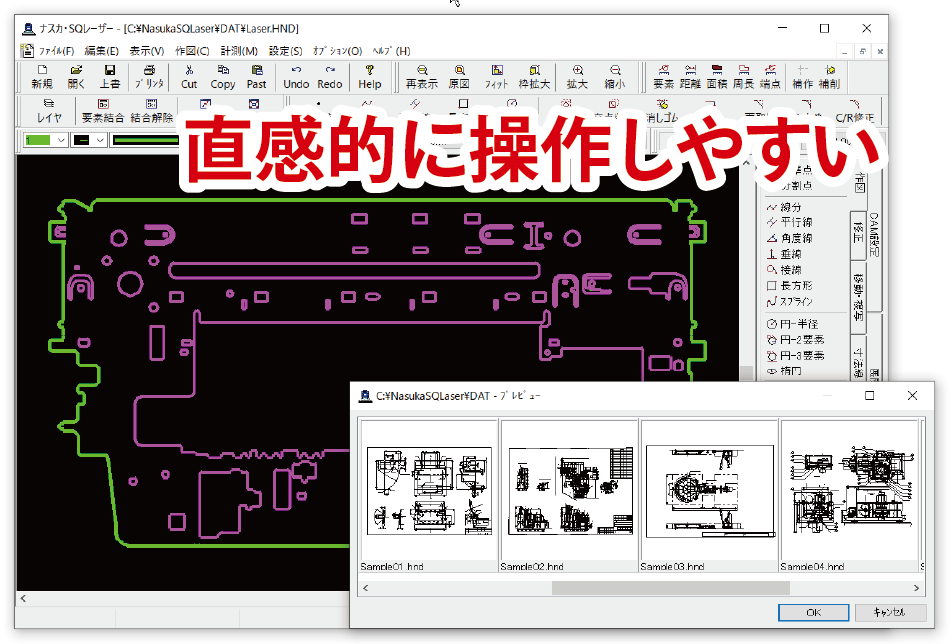Copy selection with Copy tool

click(x=223, y=77)
